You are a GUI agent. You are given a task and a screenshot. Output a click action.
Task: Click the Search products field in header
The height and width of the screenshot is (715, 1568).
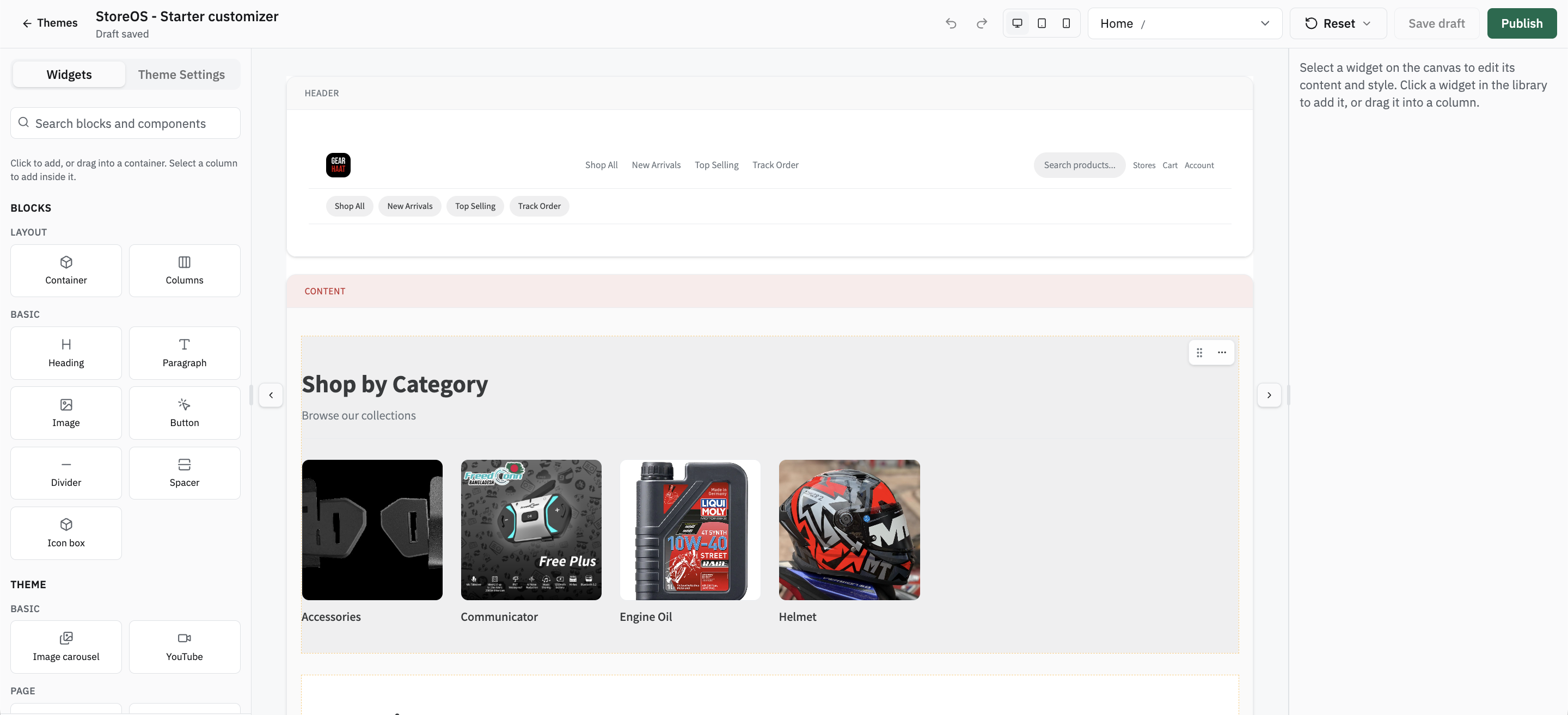(1079, 165)
